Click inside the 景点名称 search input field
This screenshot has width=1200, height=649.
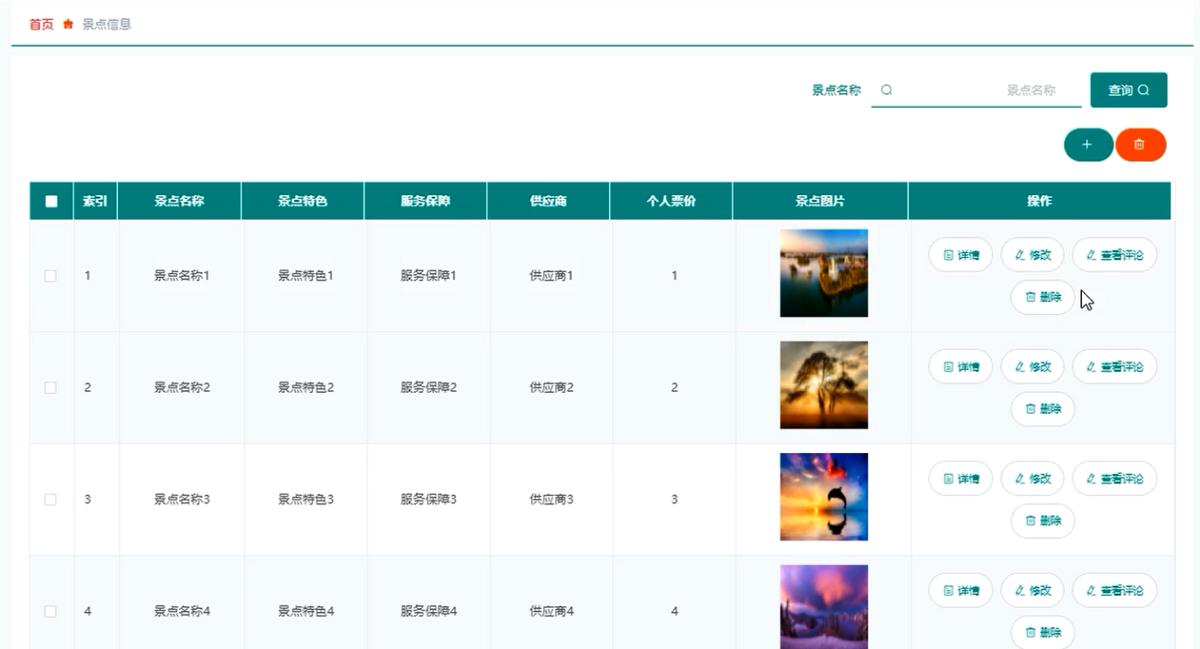[980, 89]
